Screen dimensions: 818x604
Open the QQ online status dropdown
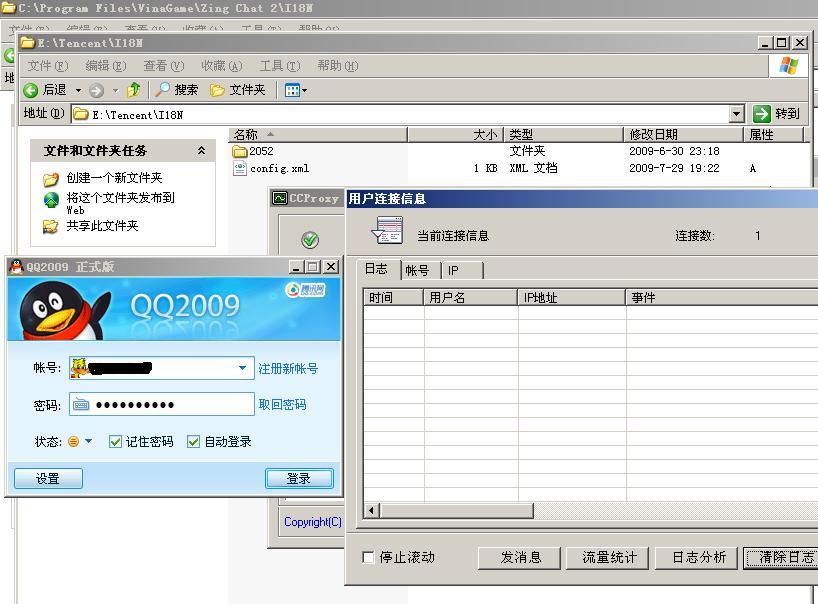89,441
